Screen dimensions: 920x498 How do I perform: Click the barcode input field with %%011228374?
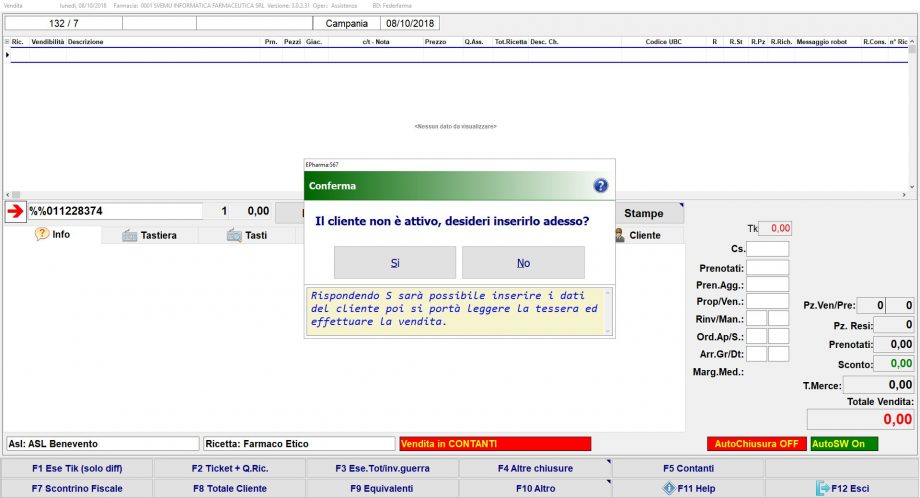115,211
